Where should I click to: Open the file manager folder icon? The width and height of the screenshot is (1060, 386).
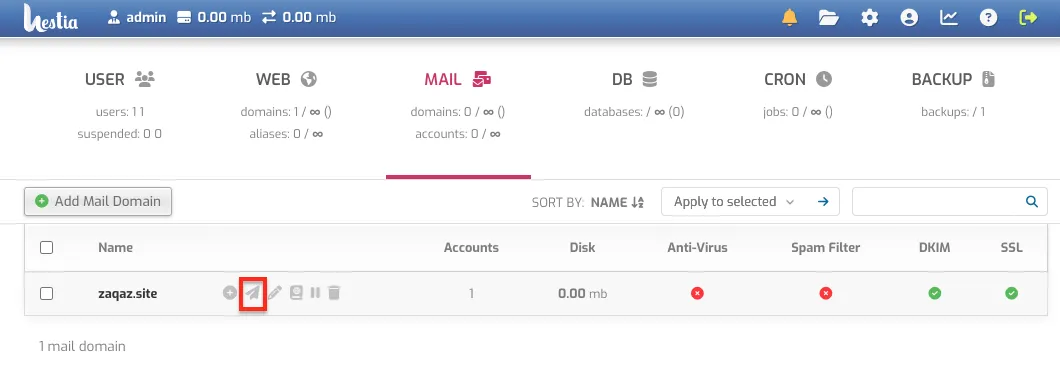(x=829, y=18)
